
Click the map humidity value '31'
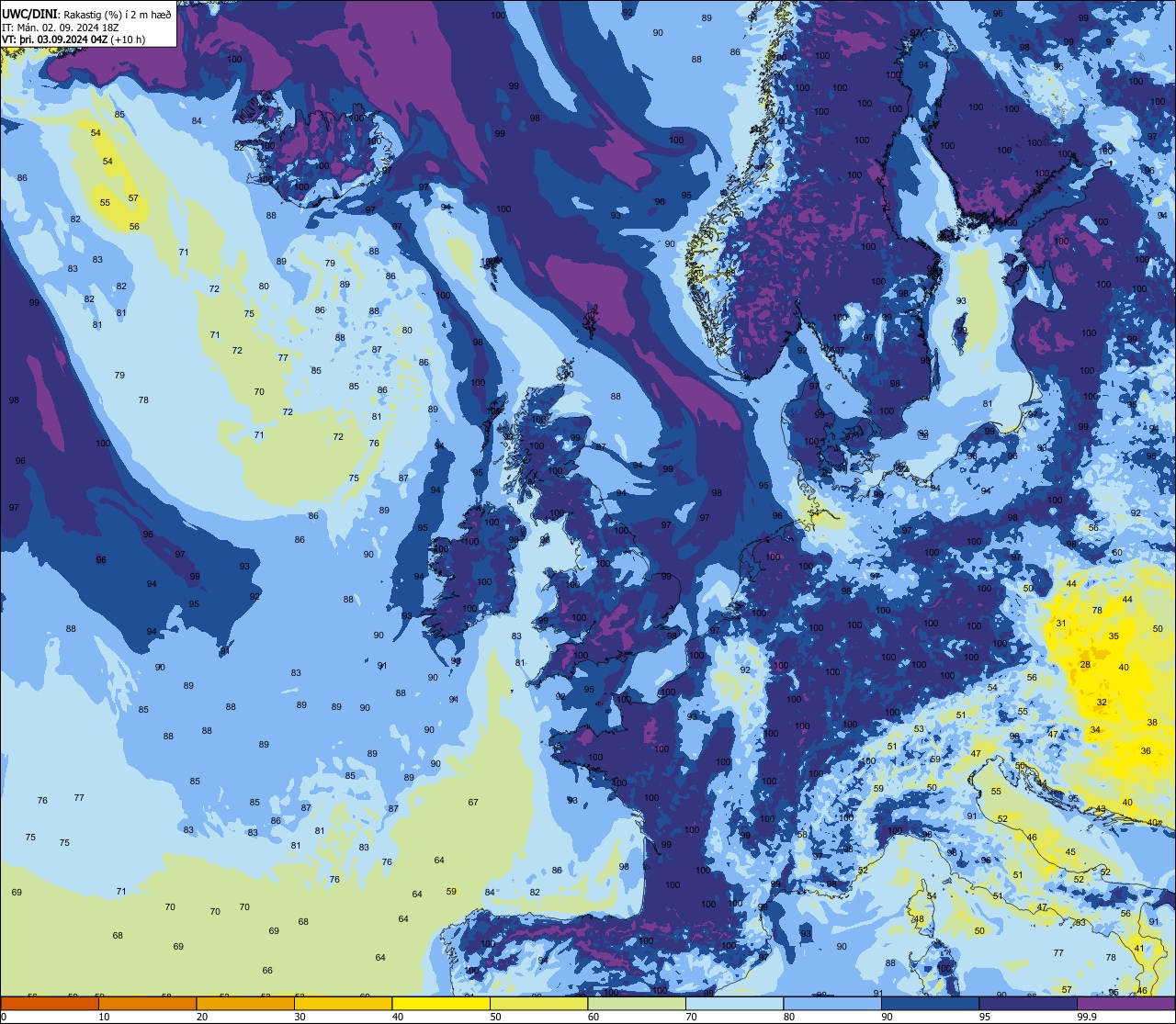click(1061, 624)
